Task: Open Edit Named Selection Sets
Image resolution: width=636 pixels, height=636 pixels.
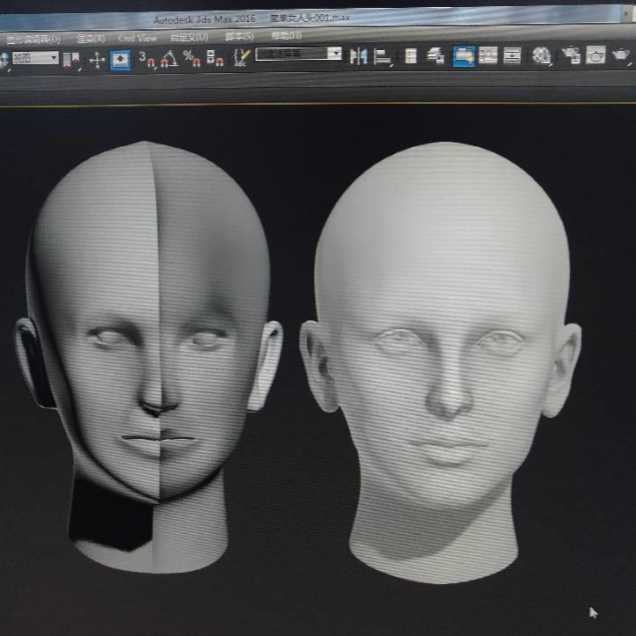Action: coord(242,58)
